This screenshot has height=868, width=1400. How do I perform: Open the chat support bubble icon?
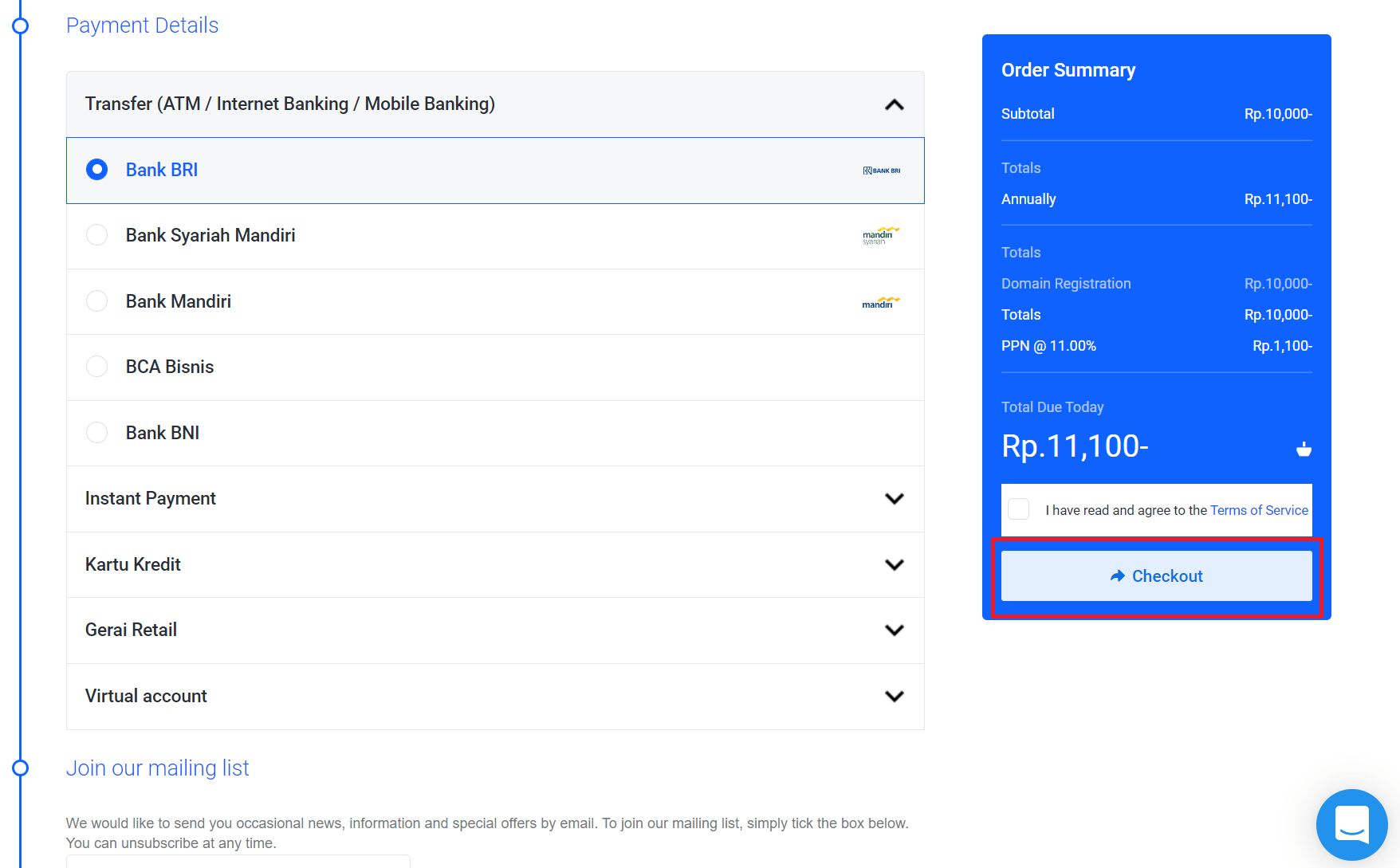tap(1352, 825)
